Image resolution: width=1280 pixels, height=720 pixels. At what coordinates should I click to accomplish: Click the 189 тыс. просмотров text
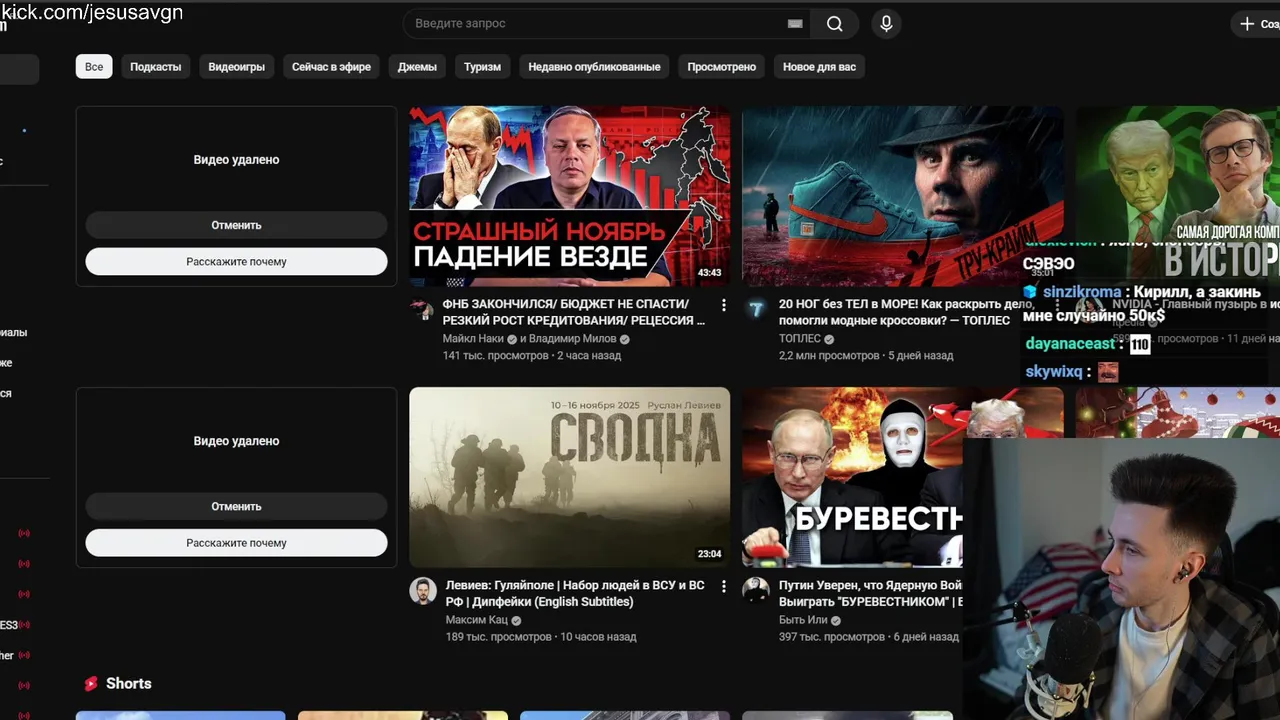pos(499,636)
